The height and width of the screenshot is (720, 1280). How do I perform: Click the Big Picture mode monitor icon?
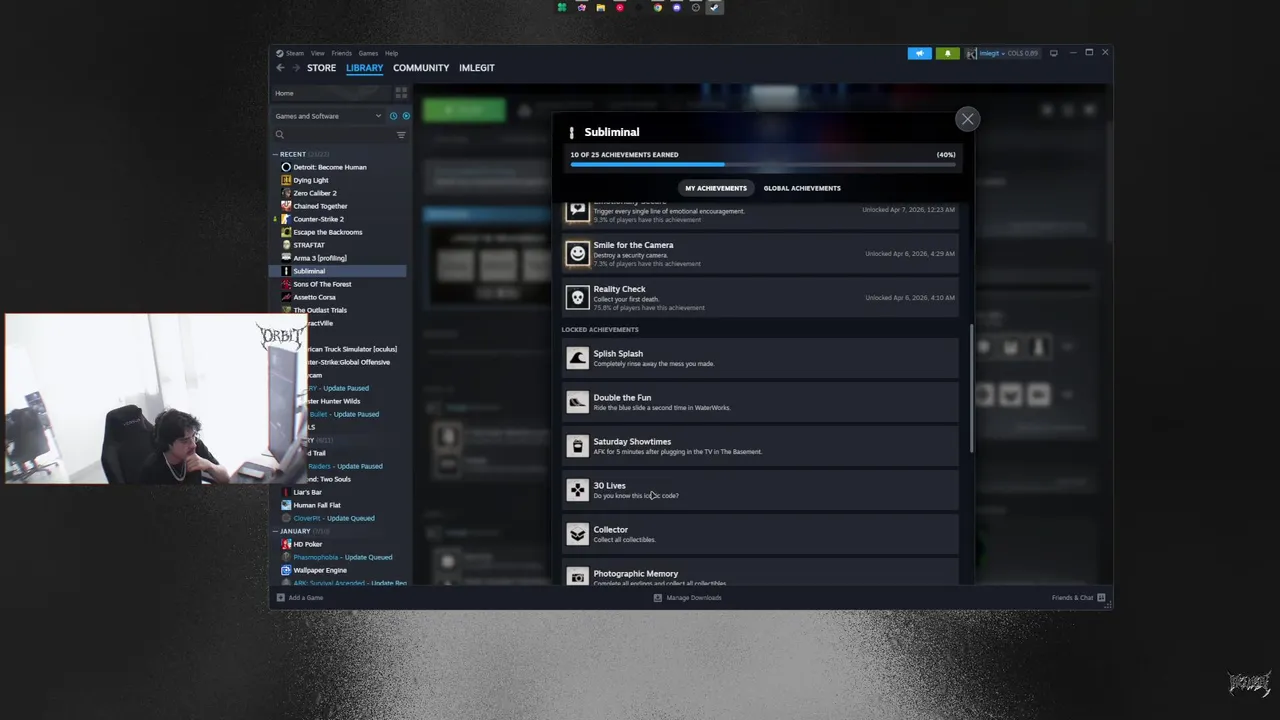tap(1053, 53)
